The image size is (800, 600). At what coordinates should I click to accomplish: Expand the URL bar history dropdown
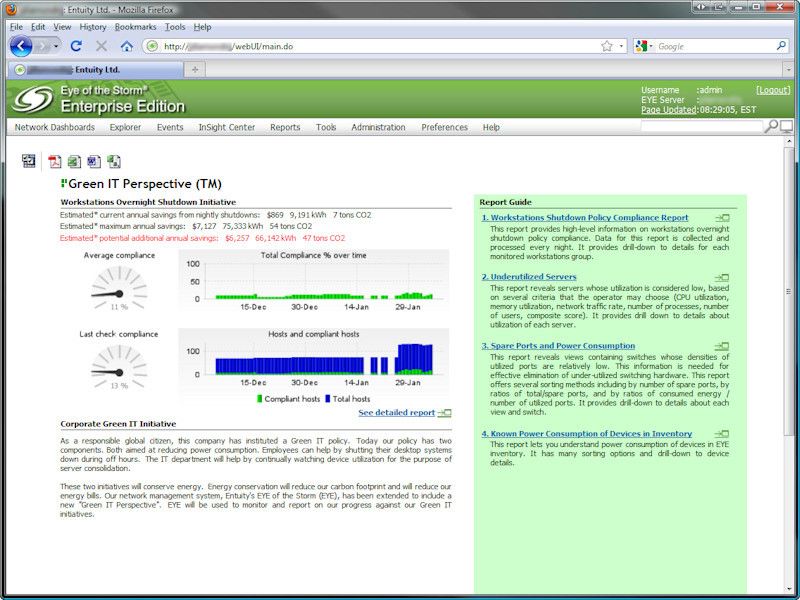click(x=621, y=46)
